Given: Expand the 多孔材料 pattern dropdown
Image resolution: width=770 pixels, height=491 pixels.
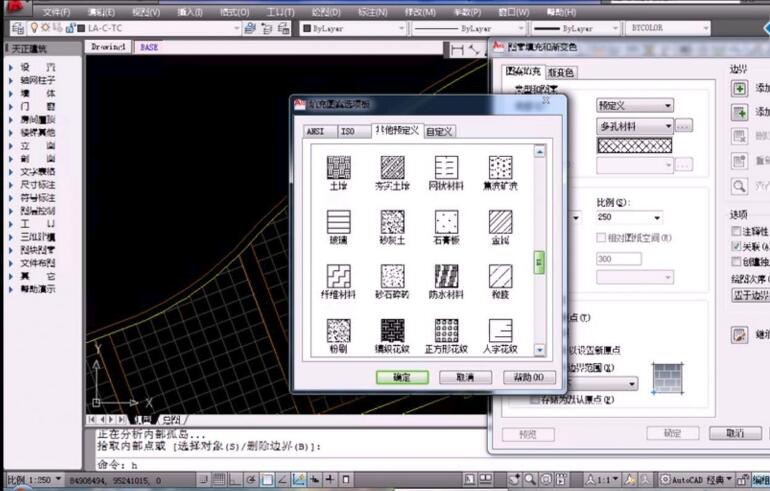Looking at the screenshot, I should pyautogui.click(x=634, y=126).
